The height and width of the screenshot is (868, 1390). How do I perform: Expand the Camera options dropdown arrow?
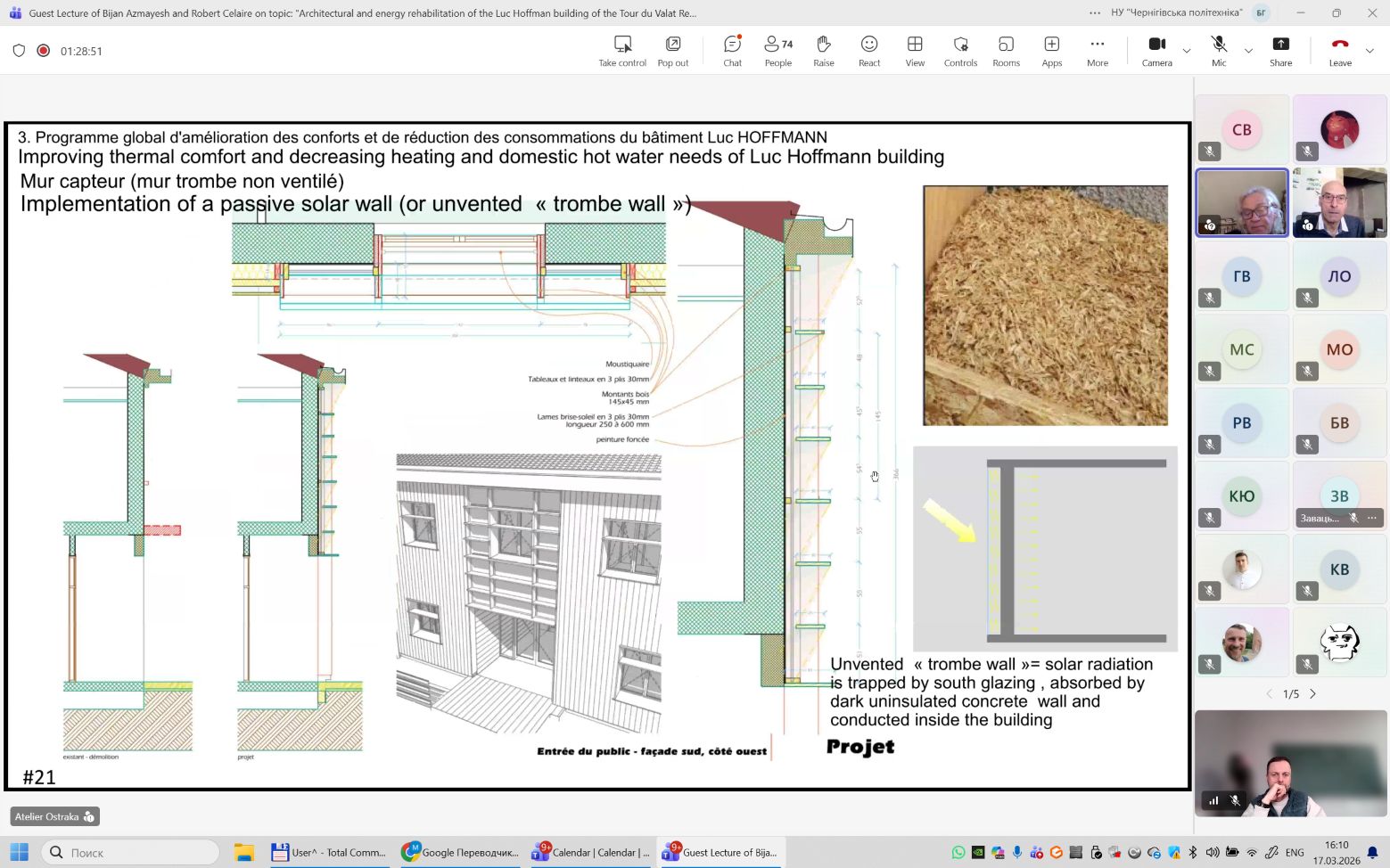pos(1187,52)
